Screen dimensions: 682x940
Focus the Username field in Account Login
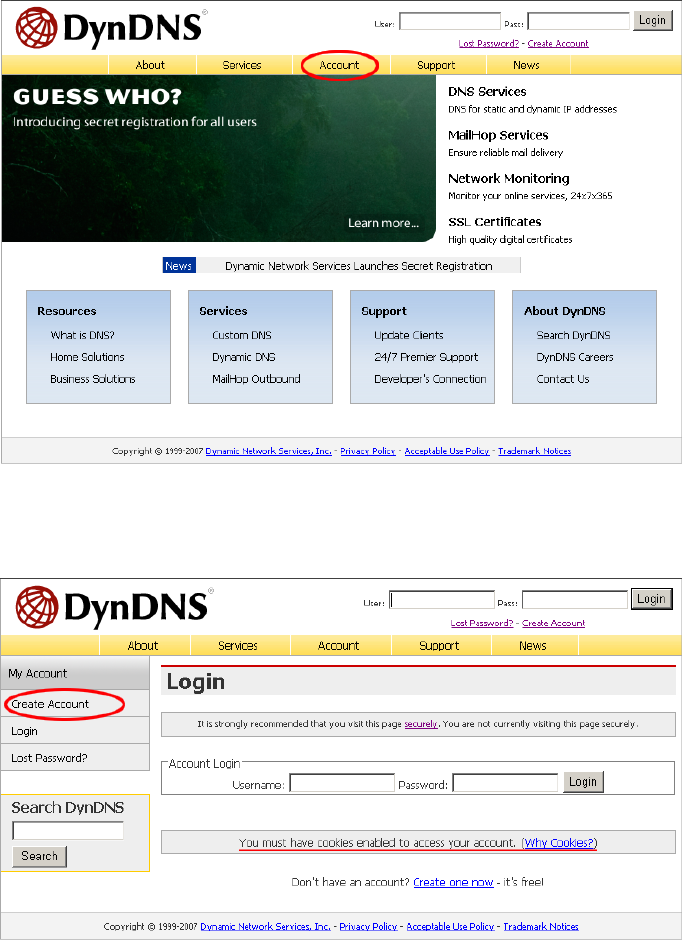[342, 783]
